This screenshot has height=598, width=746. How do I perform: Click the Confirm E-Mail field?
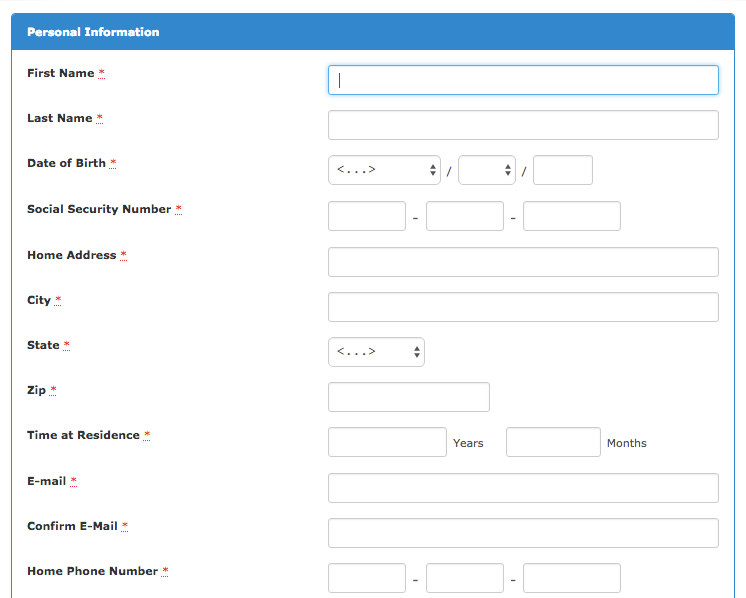click(523, 533)
